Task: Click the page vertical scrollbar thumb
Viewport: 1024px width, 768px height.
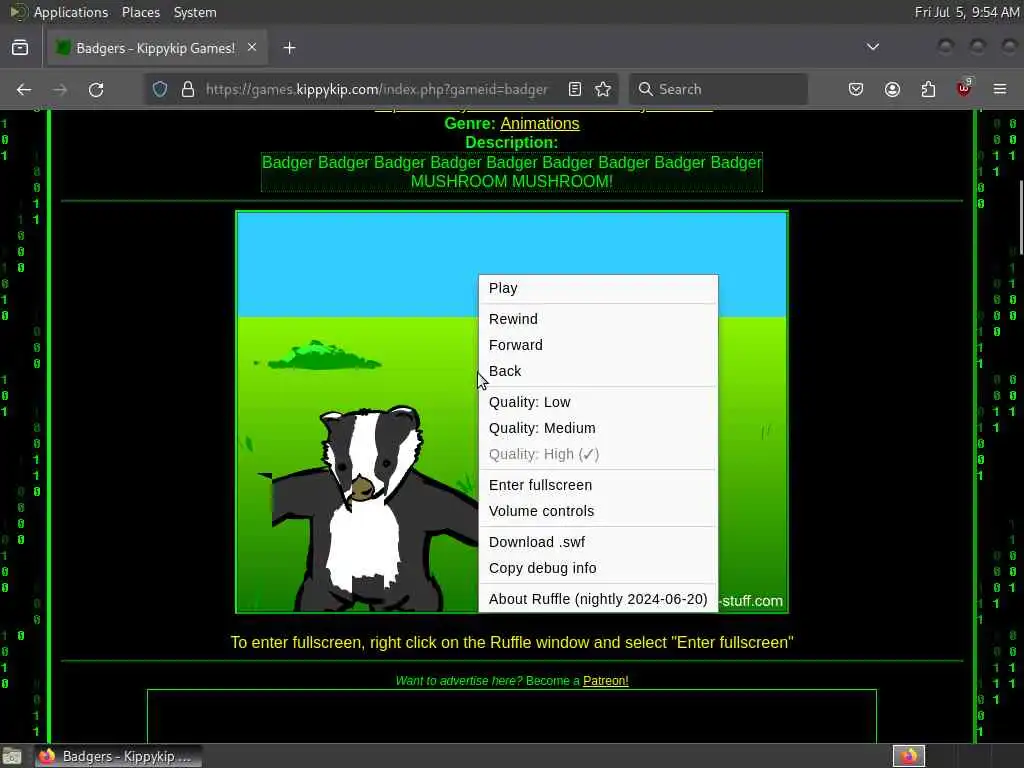Action: point(1021,216)
